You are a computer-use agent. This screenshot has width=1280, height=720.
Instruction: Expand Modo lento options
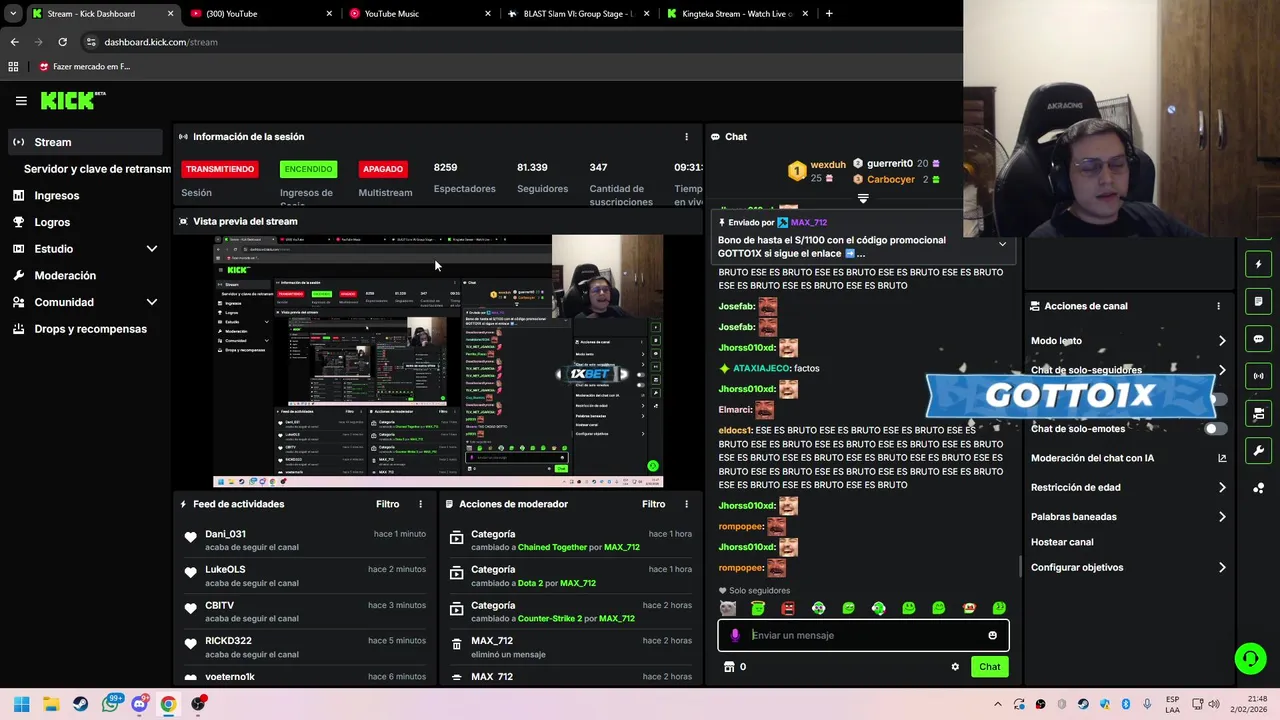pyautogui.click(x=1222, y=341)
